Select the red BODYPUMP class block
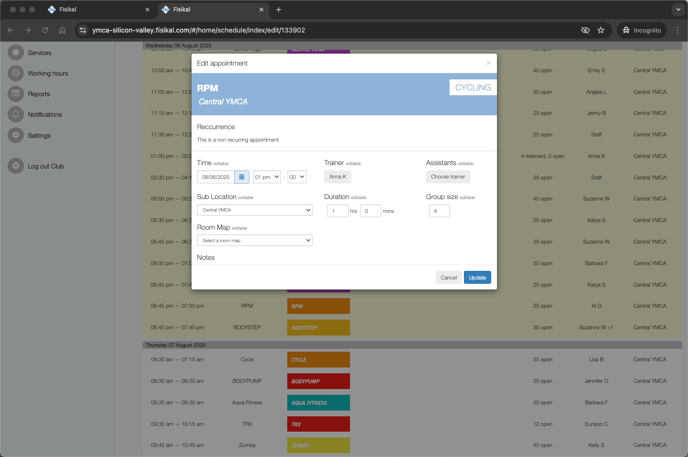The width and height of the screenshot is (688, 457). (x=319, y=381)
